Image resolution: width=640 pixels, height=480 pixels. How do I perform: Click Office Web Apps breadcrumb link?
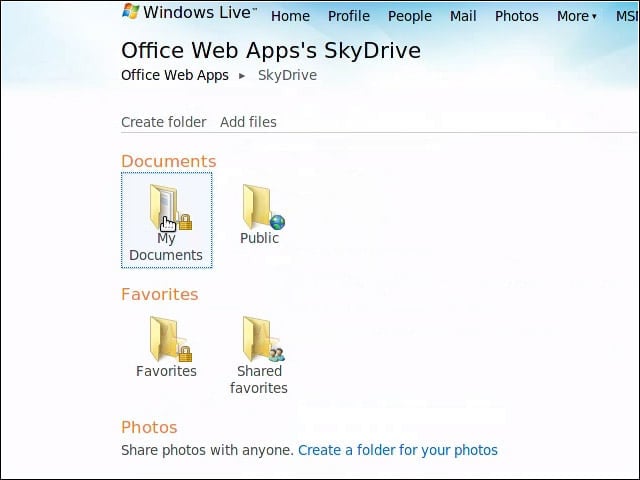tap(175, 75)
